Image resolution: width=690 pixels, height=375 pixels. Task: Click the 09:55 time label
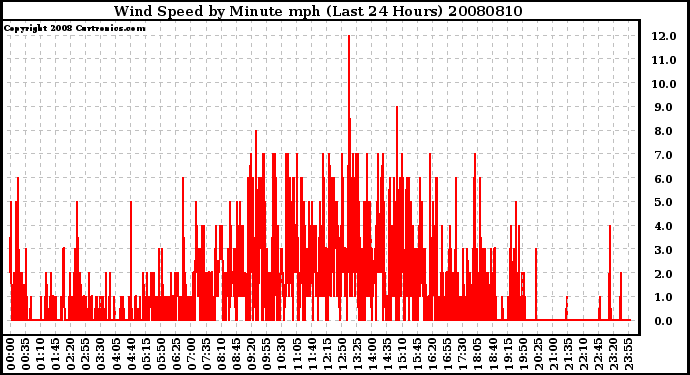(267, 354)
